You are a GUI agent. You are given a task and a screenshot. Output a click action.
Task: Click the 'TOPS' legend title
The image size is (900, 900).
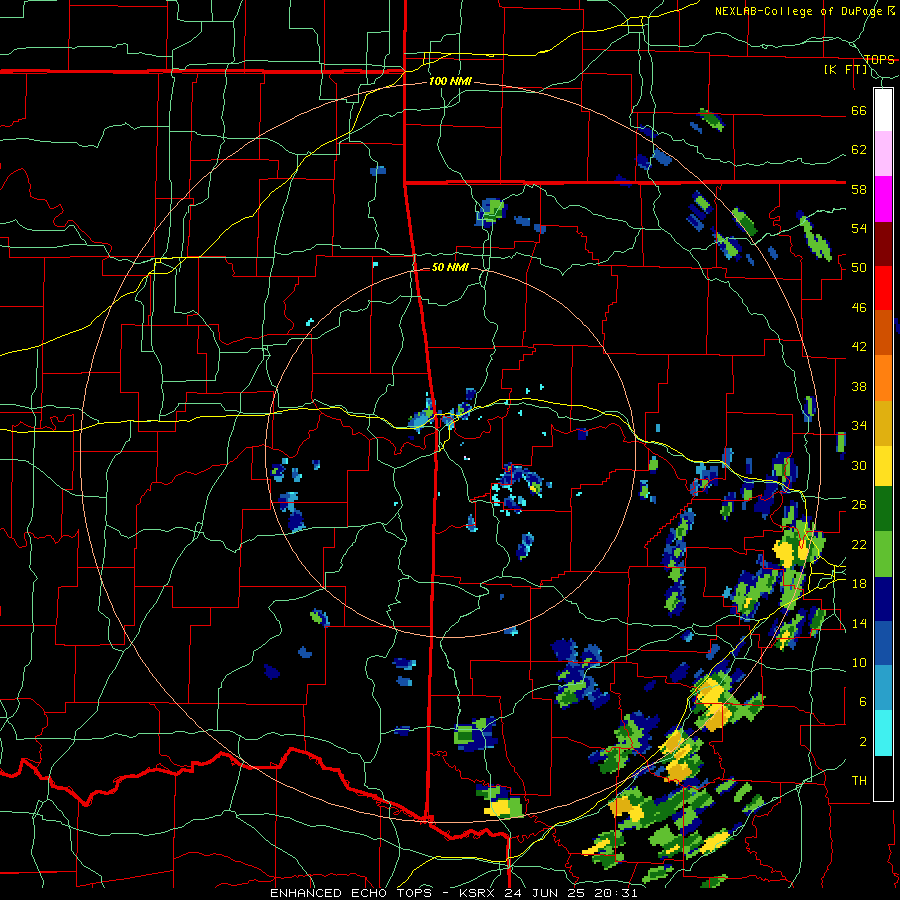point(879,59)
